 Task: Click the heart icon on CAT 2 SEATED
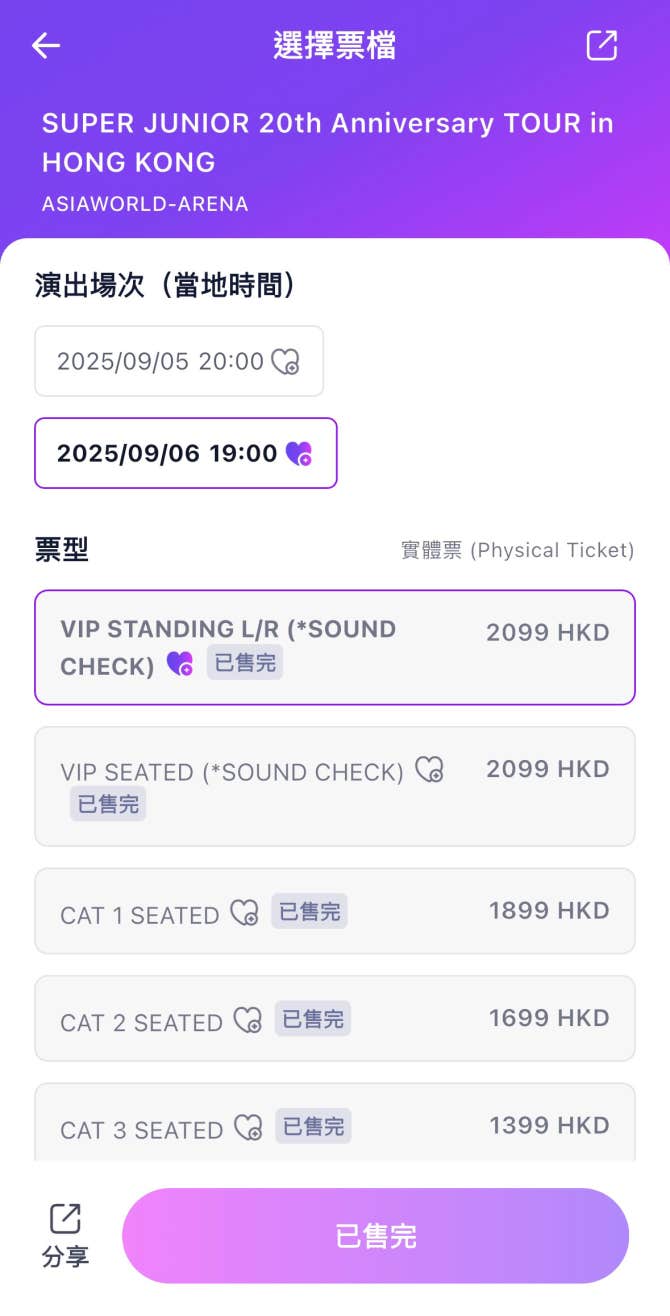(246, 1019)
